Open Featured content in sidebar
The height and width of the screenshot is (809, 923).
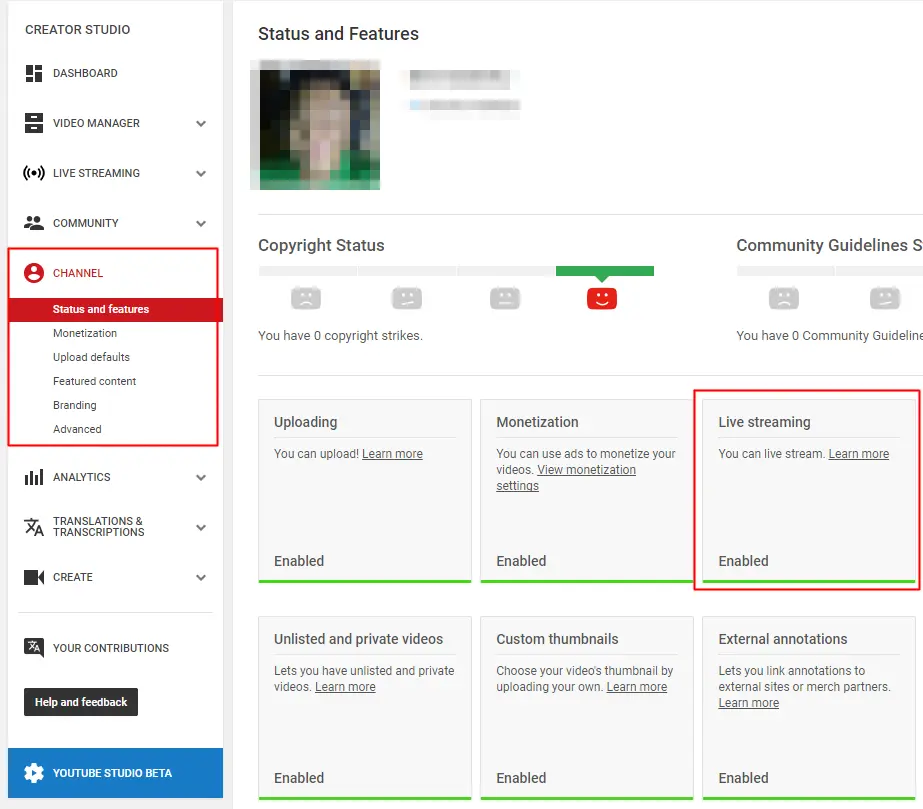(94, 381)
